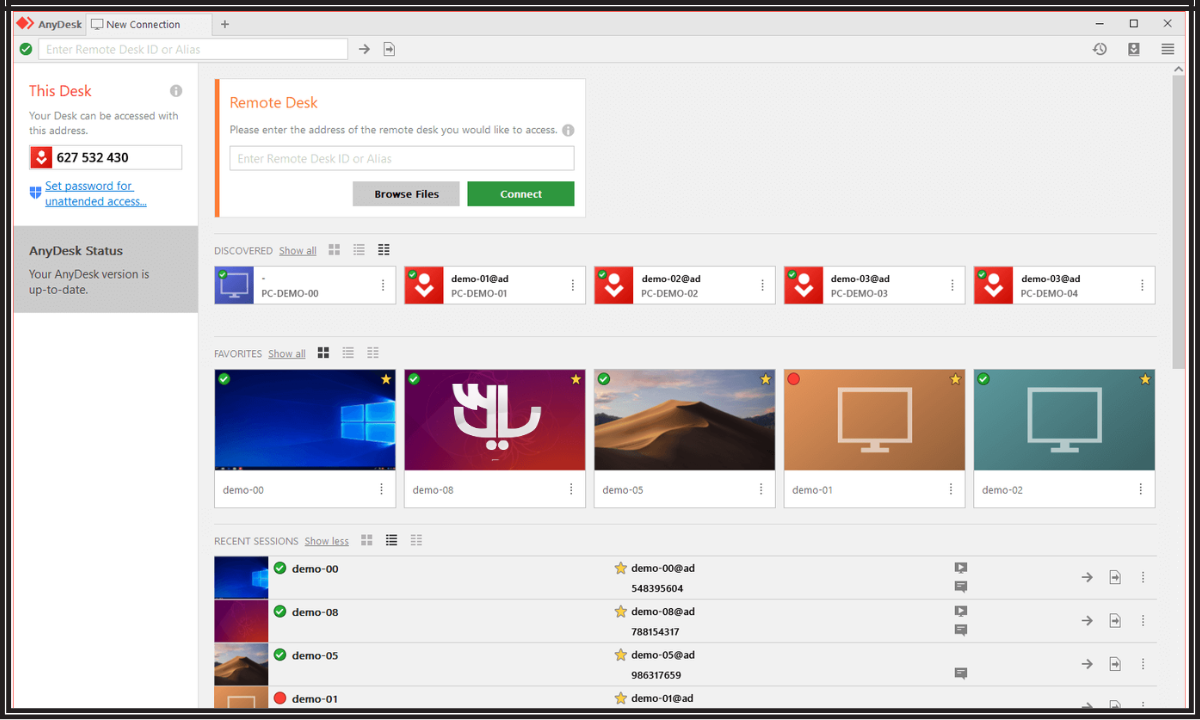The image size is (1200, 720).
Task: Open session history clock icon in toolbar
Action: 1100,49
